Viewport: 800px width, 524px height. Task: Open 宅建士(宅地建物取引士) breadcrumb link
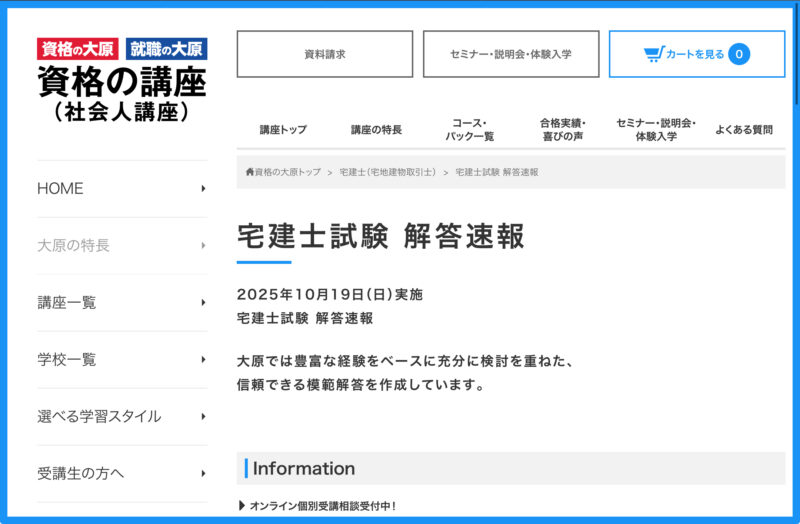pyautogui.click(x=387, y=172)
